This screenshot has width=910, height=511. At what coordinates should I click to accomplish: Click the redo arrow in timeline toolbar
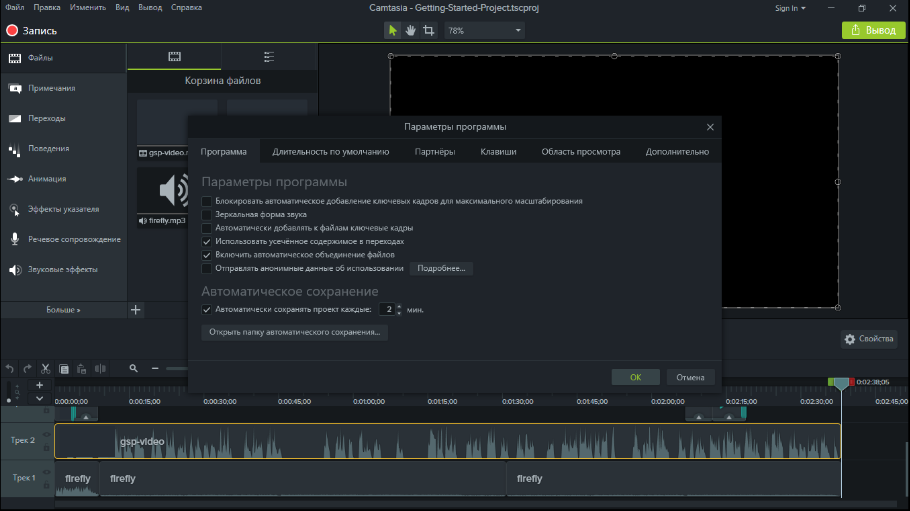click(x=27, y=369)
